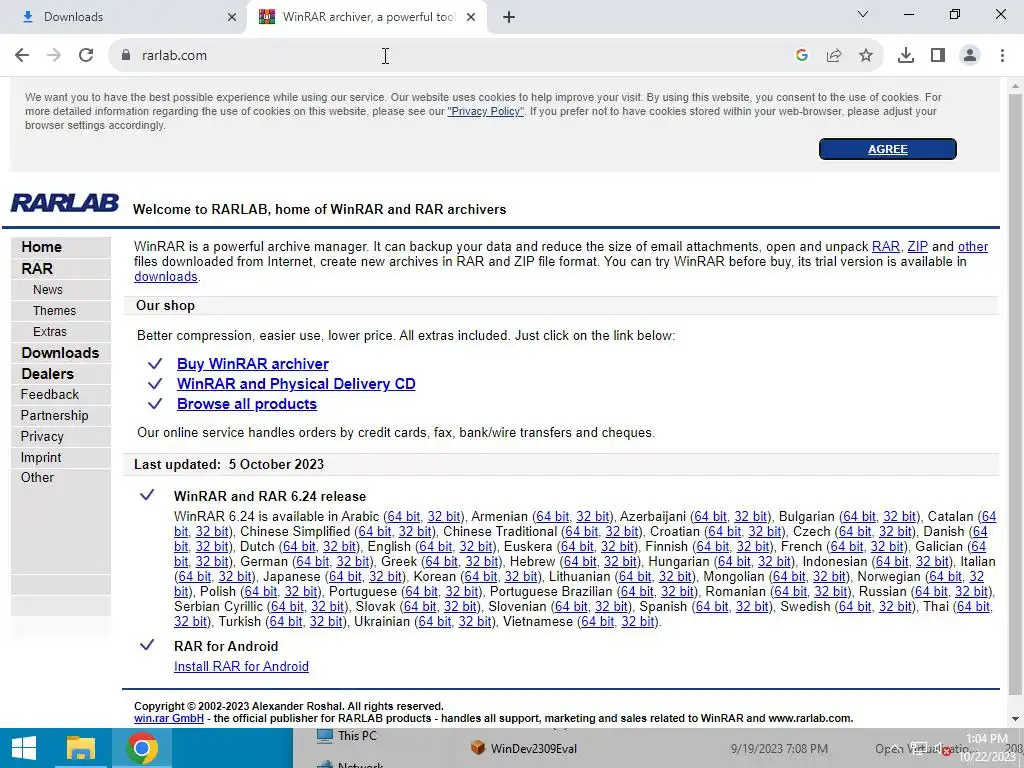Click scrollbar up arrow

pos(1015,86)
